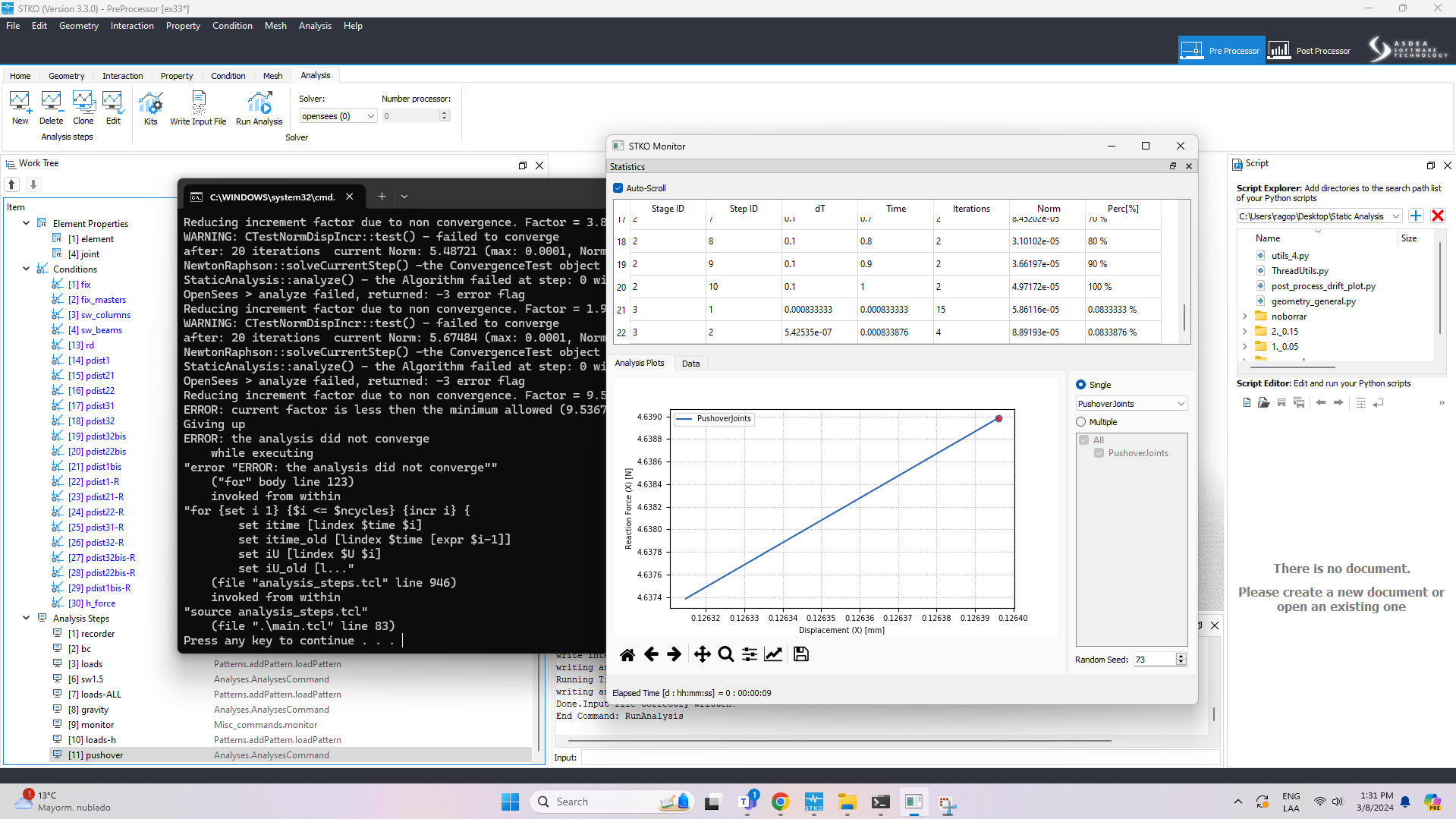The height and width of the screenshot is (819, 1456).
Task: Click the Clone analysis step icon
Action: click(x=83, y=108)
